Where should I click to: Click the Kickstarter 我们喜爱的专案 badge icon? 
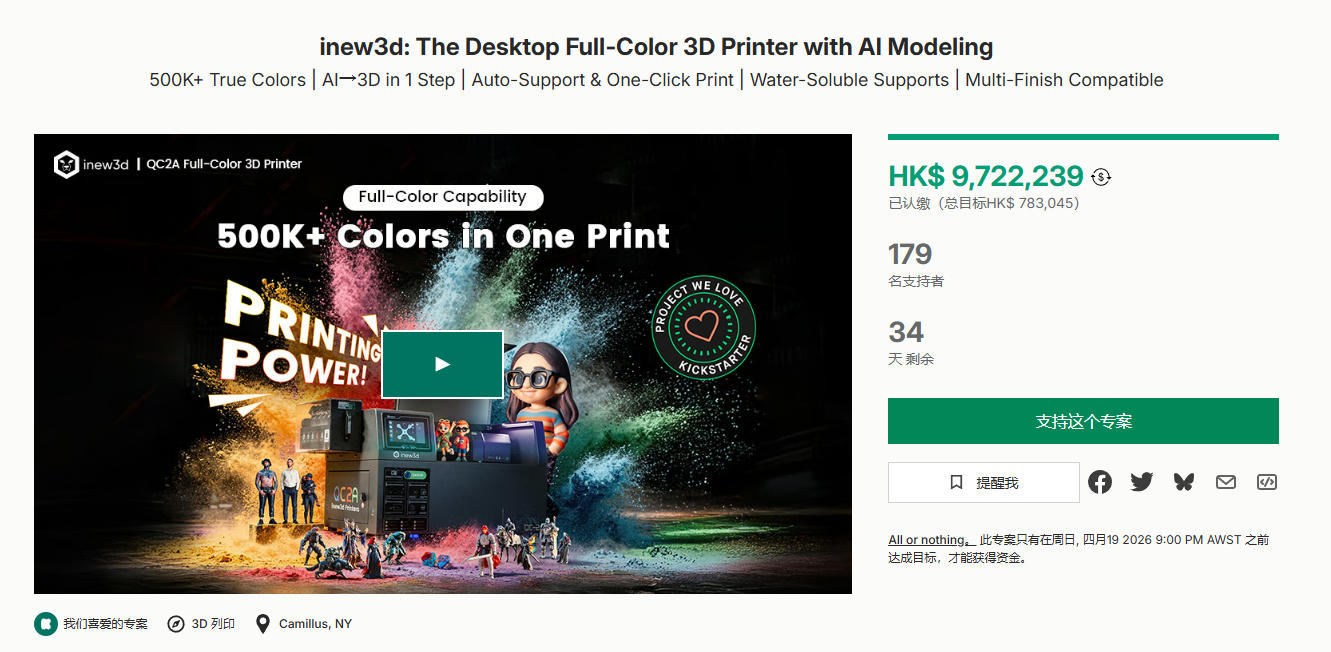pyautogui.click(x=46, y=624)
